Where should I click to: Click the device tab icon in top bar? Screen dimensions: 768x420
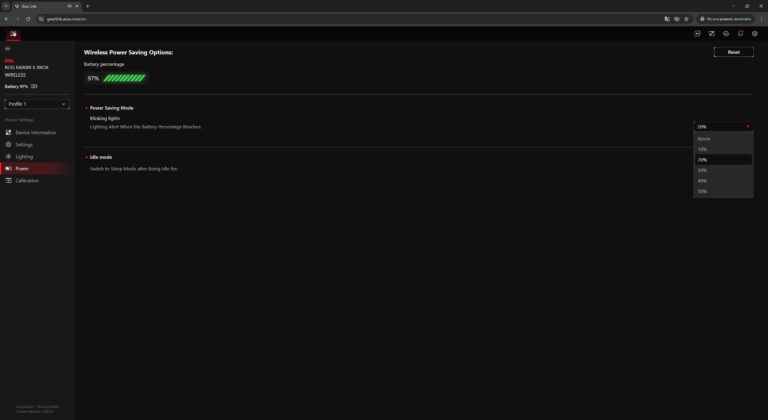[x=13, y=34]
